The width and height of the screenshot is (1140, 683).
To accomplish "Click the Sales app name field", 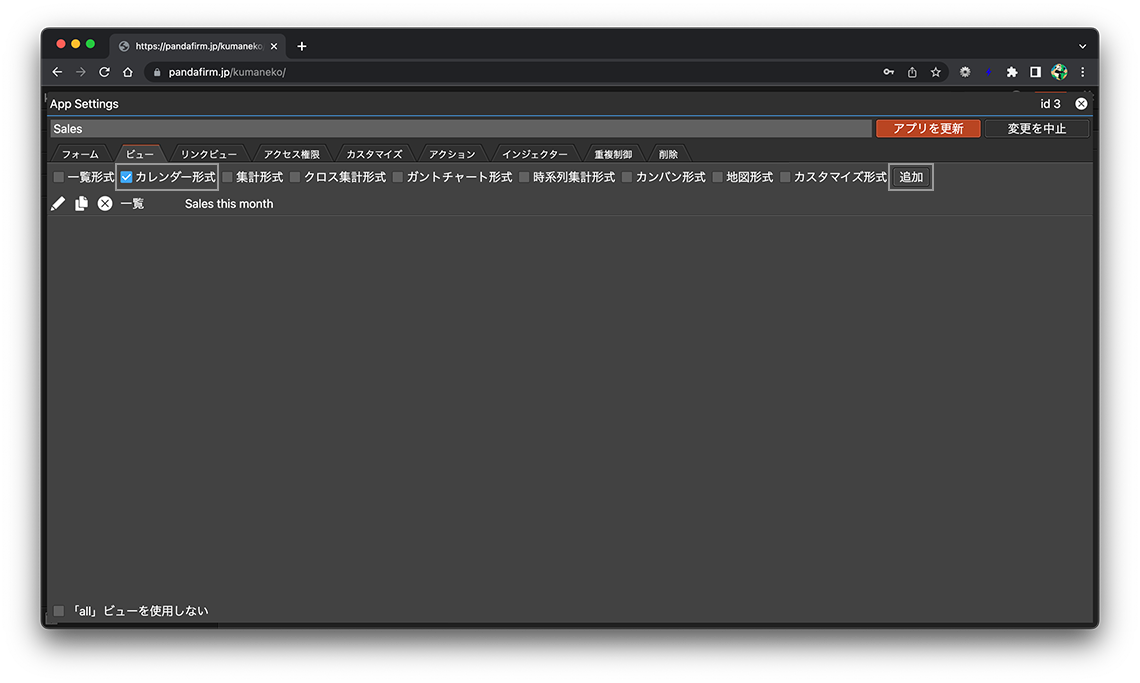I will point(460,129).
